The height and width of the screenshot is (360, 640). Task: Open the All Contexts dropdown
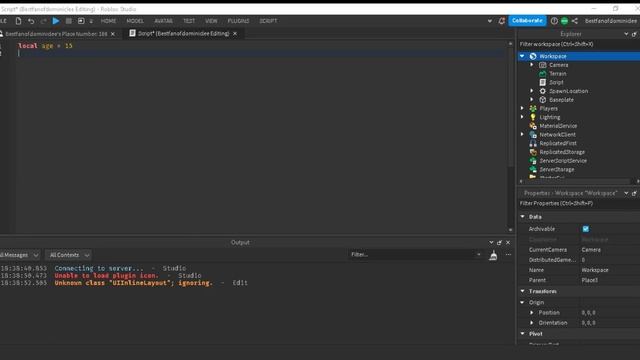click(69, 255)
